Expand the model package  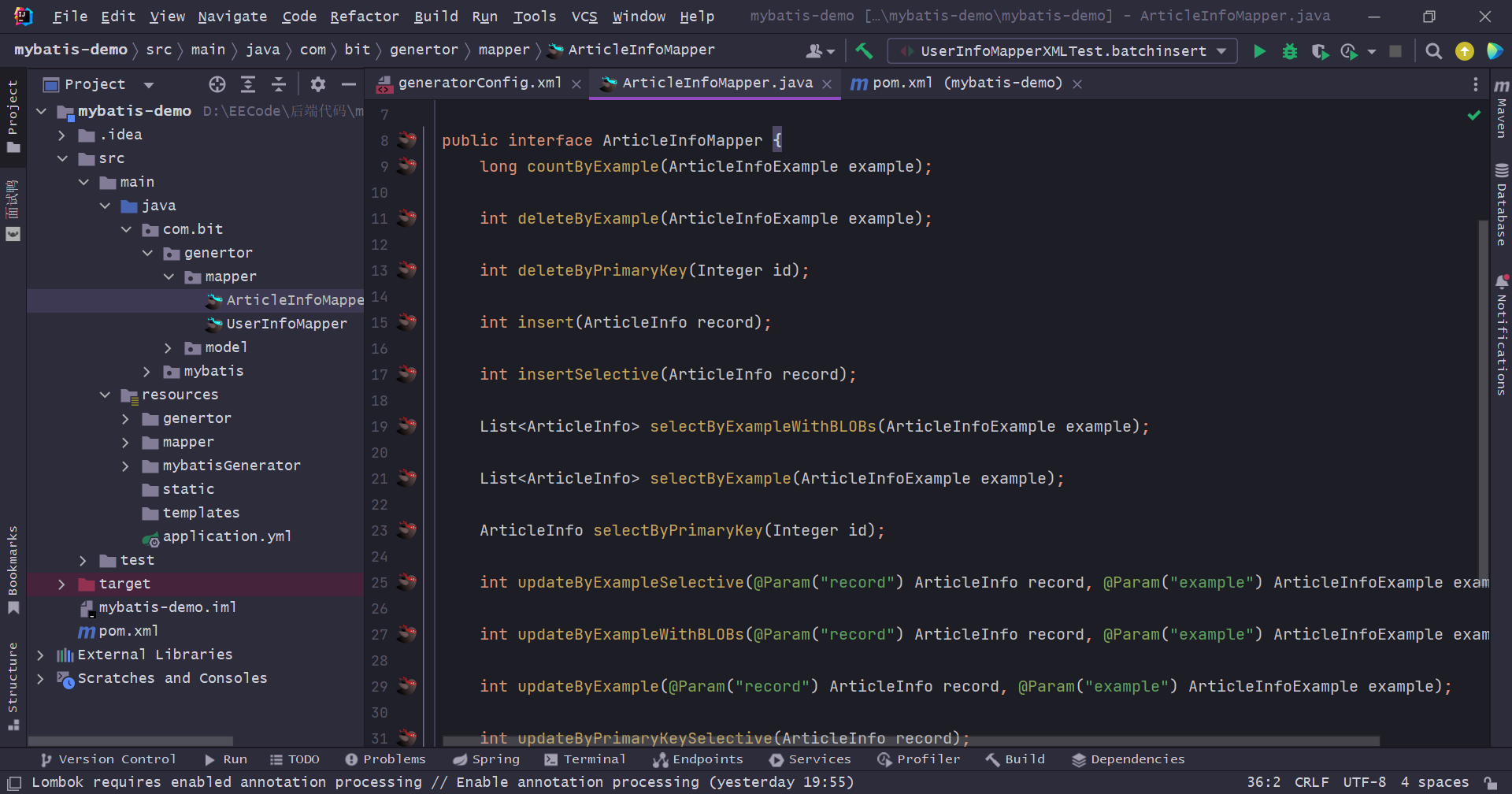[168, 347]
